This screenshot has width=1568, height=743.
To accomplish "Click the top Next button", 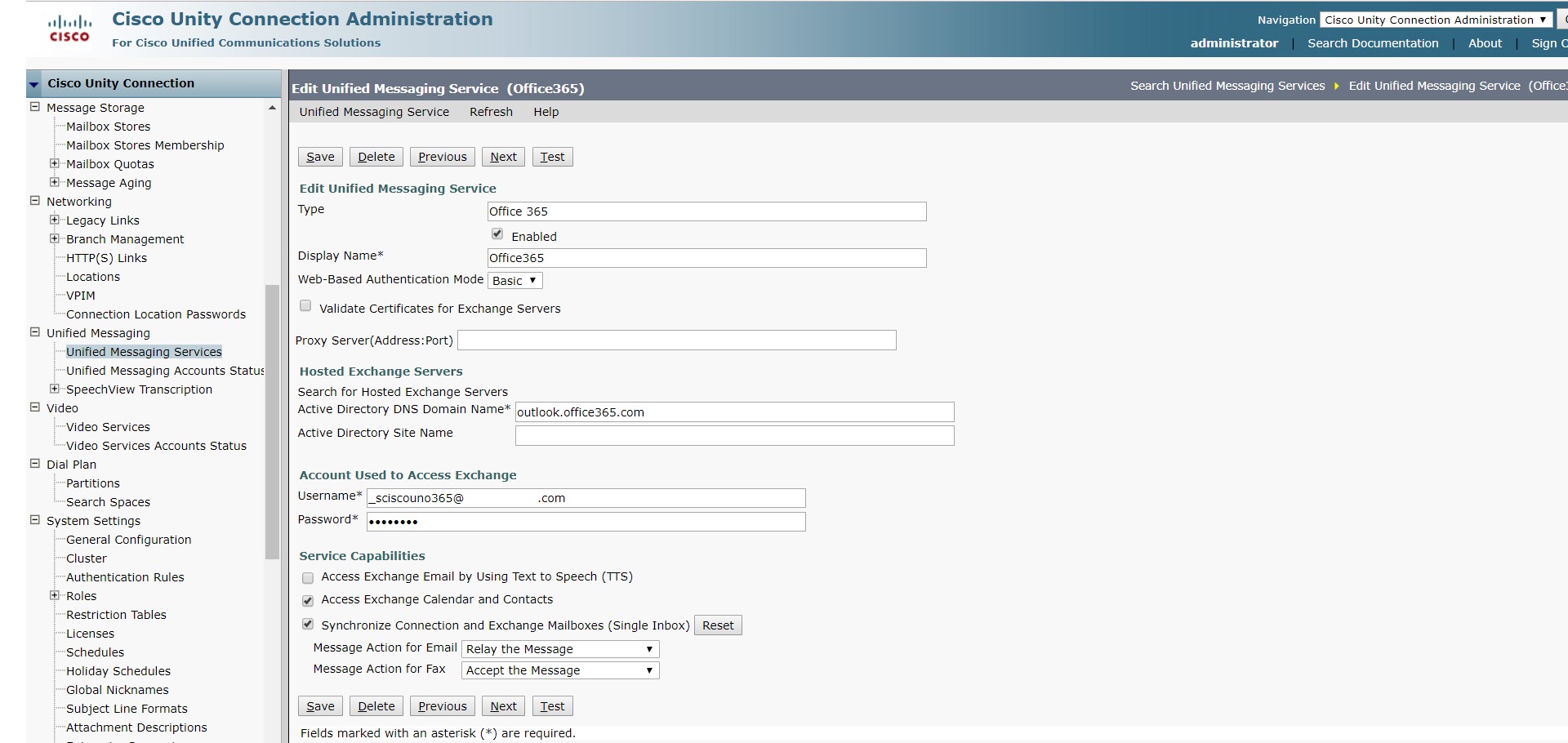I will [503, 157].
